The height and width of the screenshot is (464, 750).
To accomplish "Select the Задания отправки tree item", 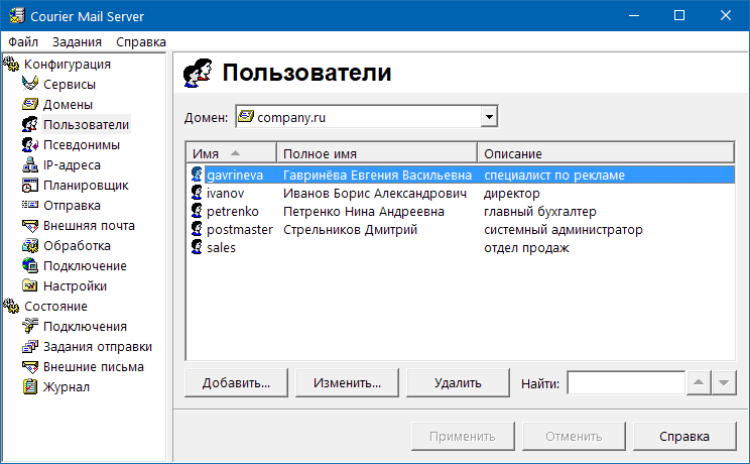I will 98,346.
